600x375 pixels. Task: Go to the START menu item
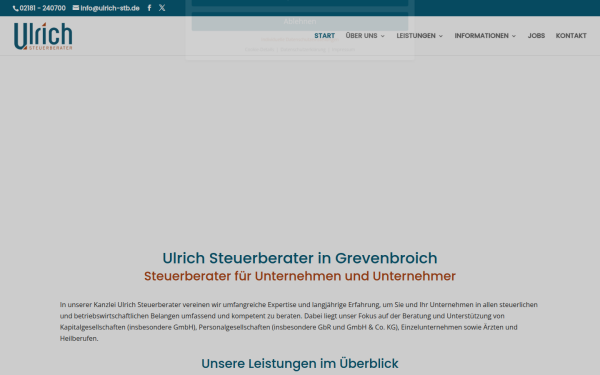[x=324, y=36]
